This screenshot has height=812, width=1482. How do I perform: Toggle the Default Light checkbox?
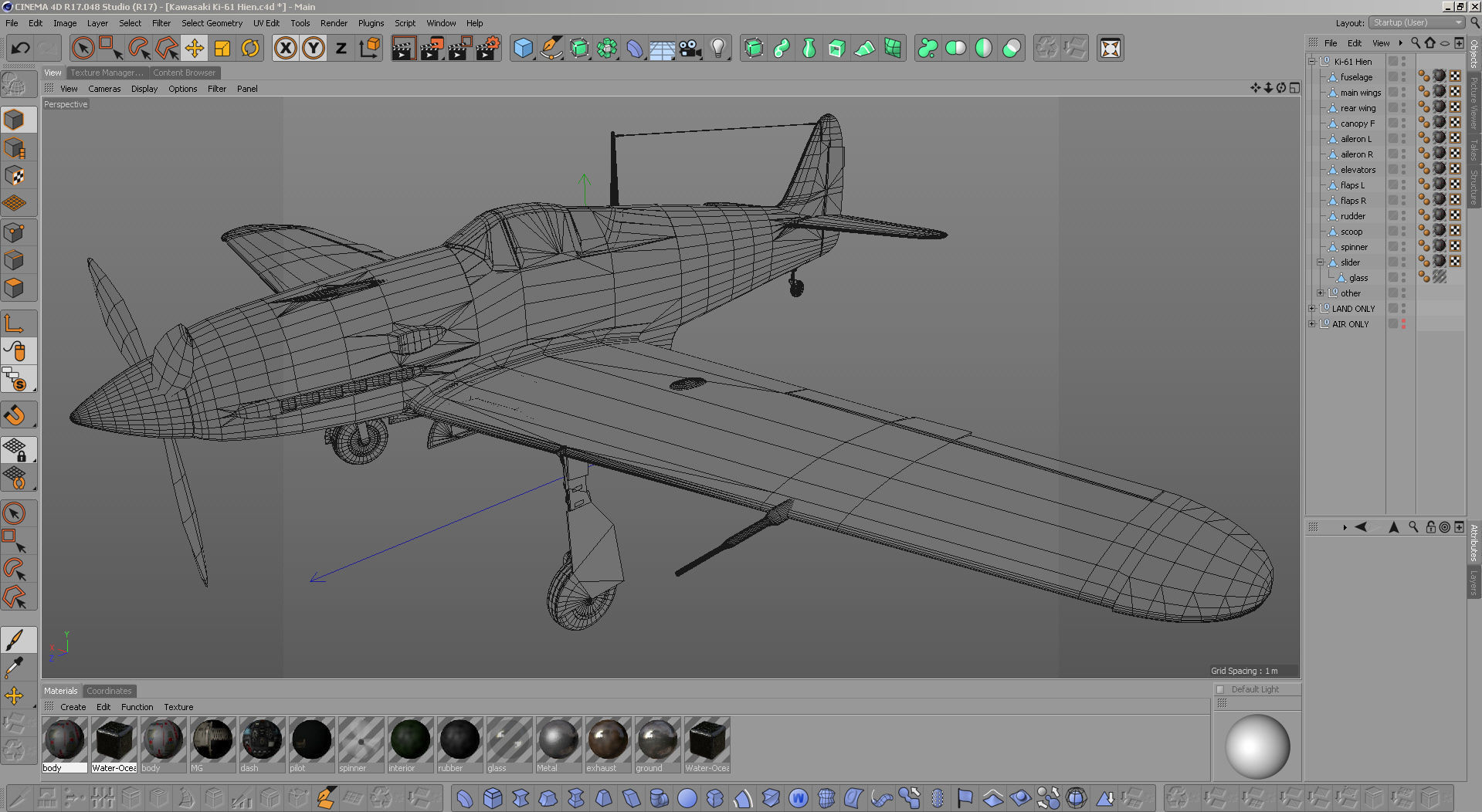[1220, 689]
